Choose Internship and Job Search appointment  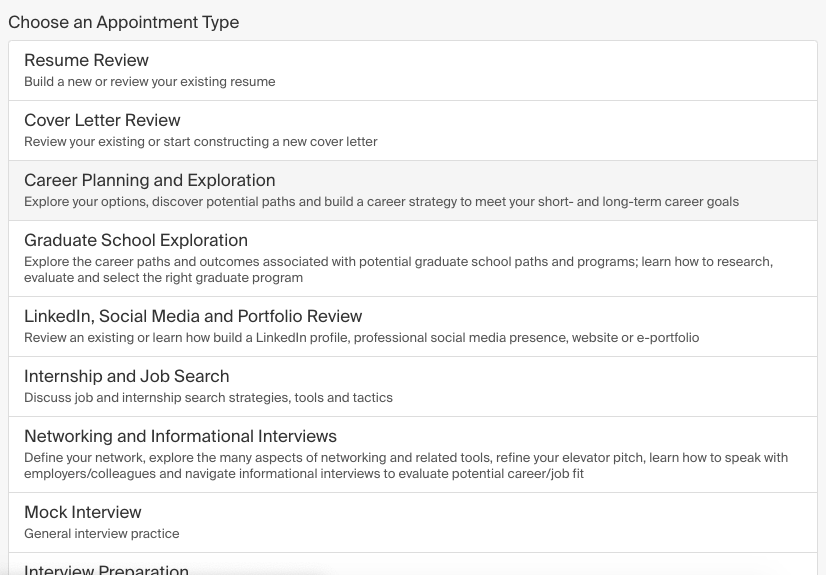[412, 386]
